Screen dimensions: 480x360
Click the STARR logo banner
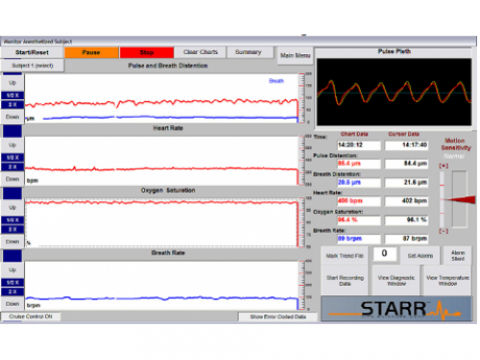(396, 309)
